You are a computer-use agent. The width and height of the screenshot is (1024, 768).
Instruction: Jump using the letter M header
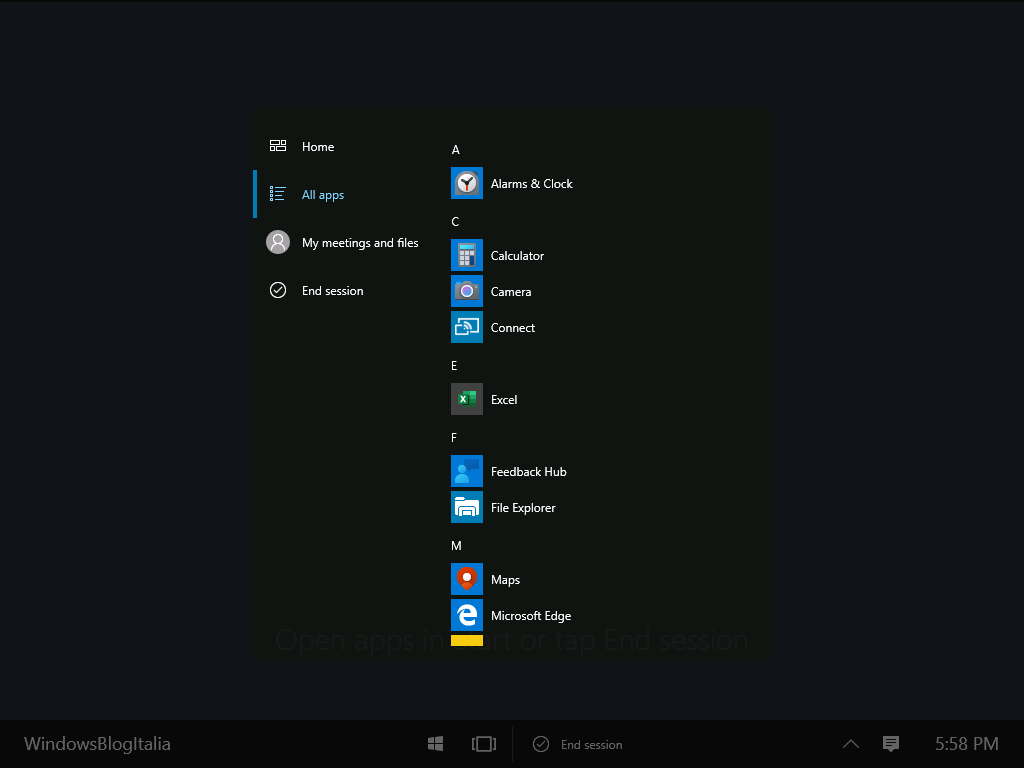tap(456, 545)
